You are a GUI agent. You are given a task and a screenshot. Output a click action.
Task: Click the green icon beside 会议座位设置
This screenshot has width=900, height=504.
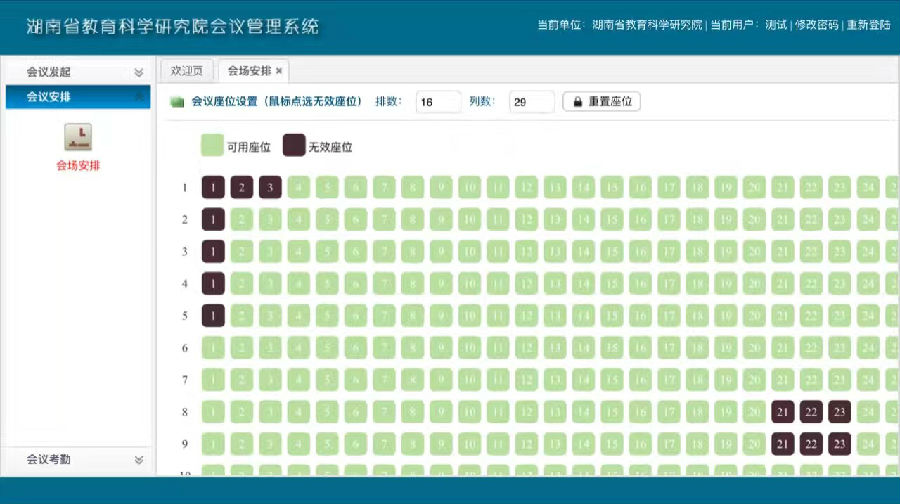177,102
